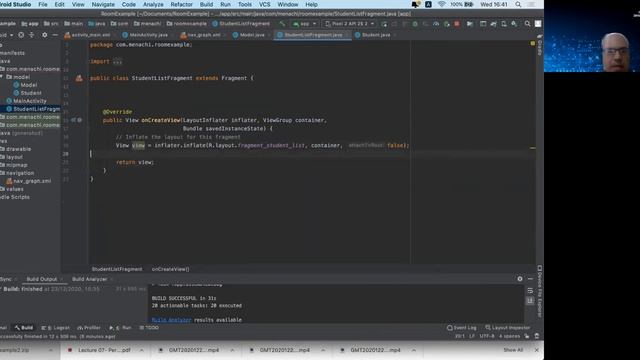Click the yellow warning indicator atop editor

(533, 43)
